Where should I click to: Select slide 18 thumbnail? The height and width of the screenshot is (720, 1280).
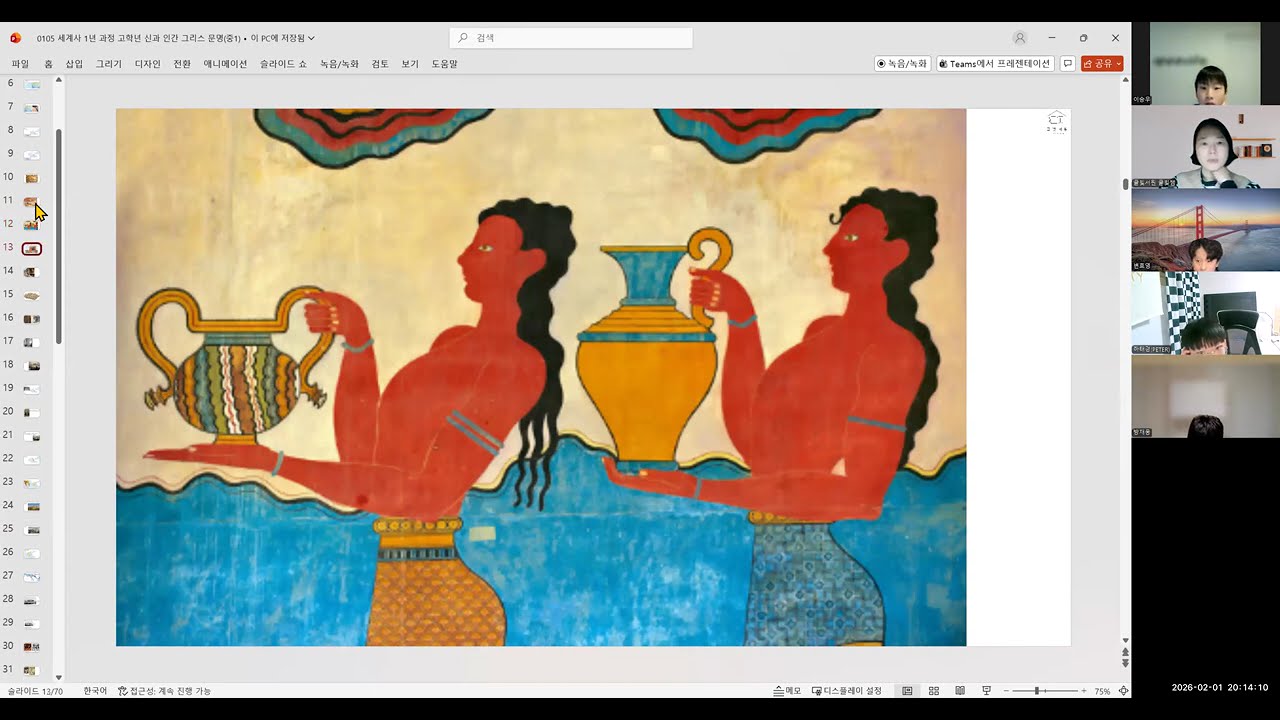[32, 366]
